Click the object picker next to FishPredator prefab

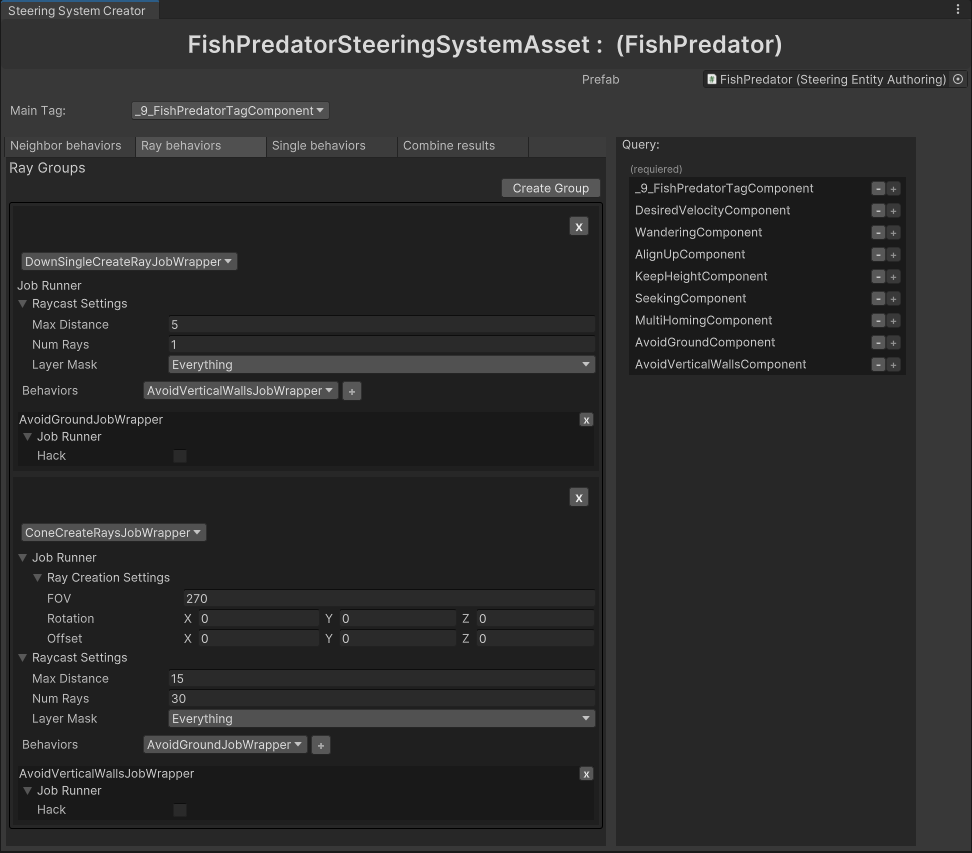pos(958,80)
